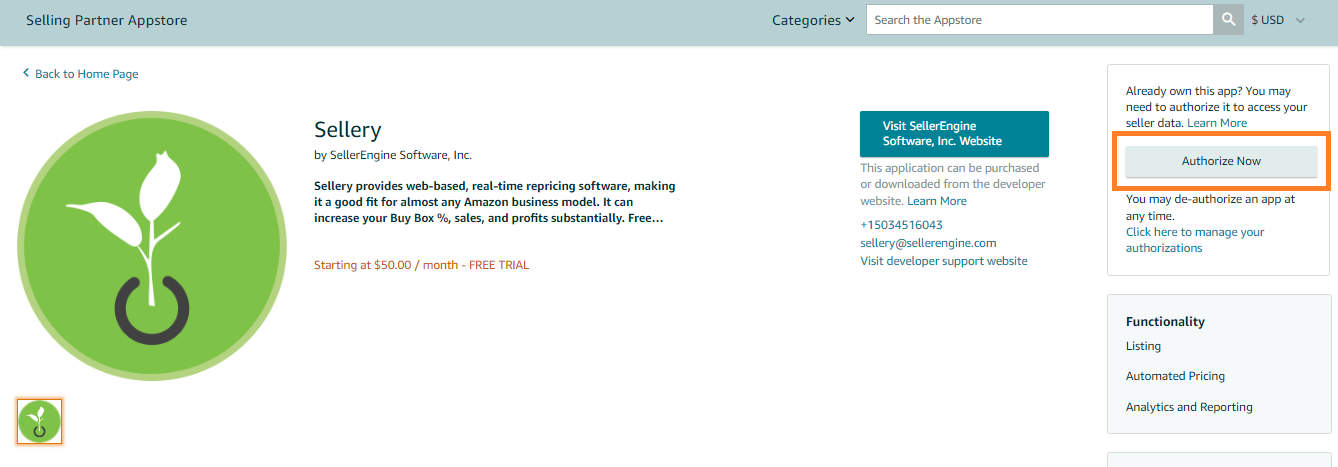Open the $ USD currency selector

click(x=1278, y=20)
